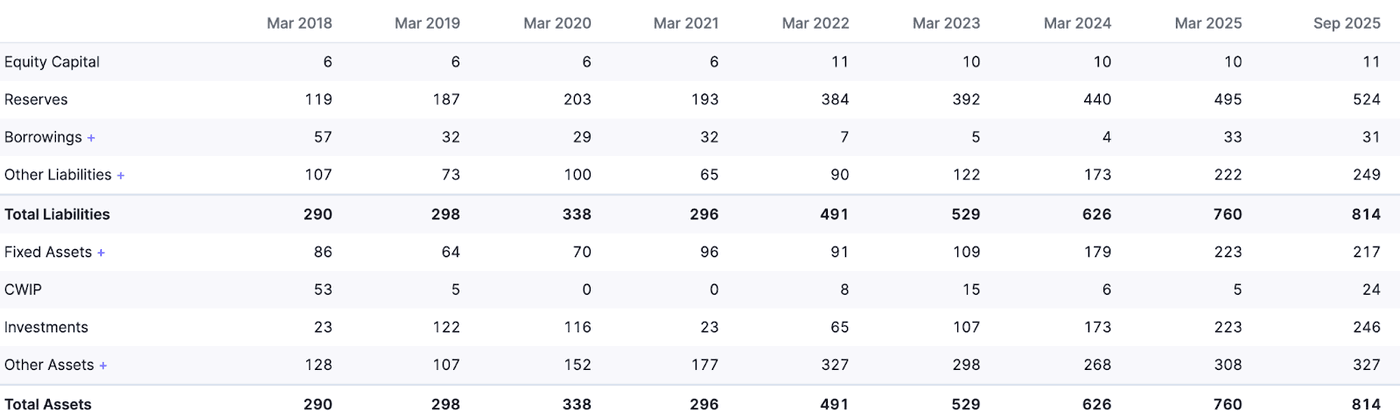The width and height of the screenshot is (1400, 417).
Task: Expand the Borrowings row plus icon
Action: (x=91, y=137)
